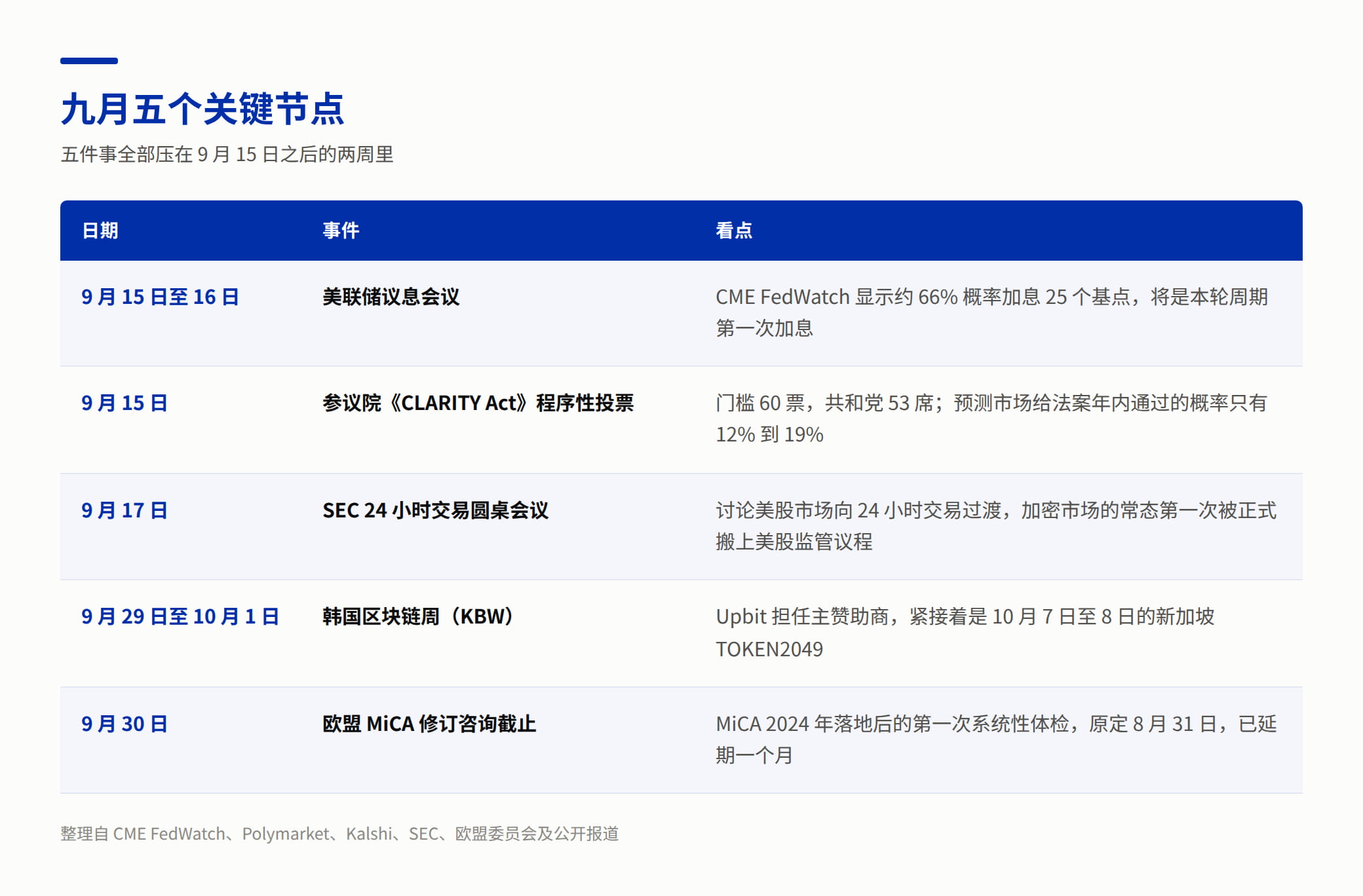The image size is (1363, 896).
Task: Click event 欧盟 MiCA 修订咨询截止
Action: [x=429, y=724]
